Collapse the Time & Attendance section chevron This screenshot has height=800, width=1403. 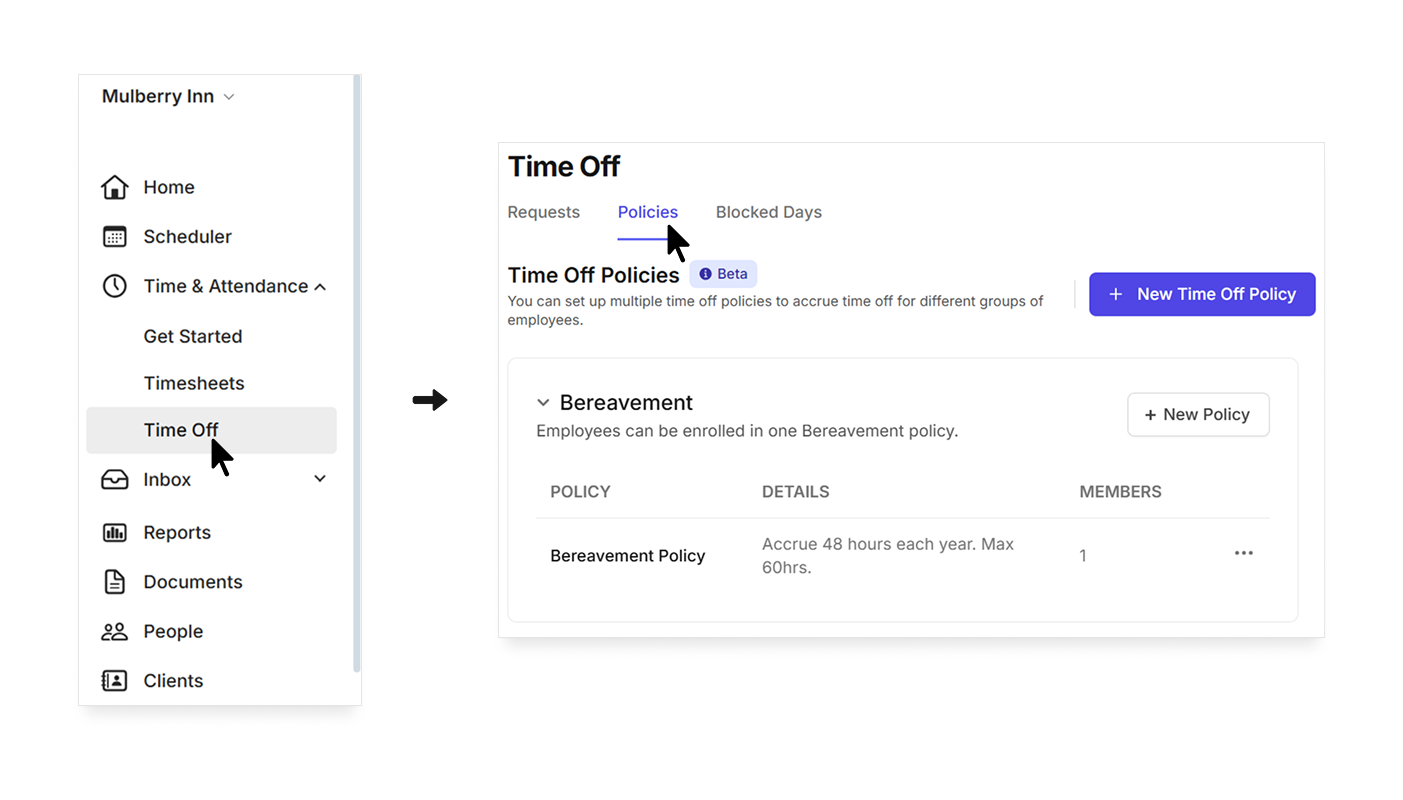[320, 287]
